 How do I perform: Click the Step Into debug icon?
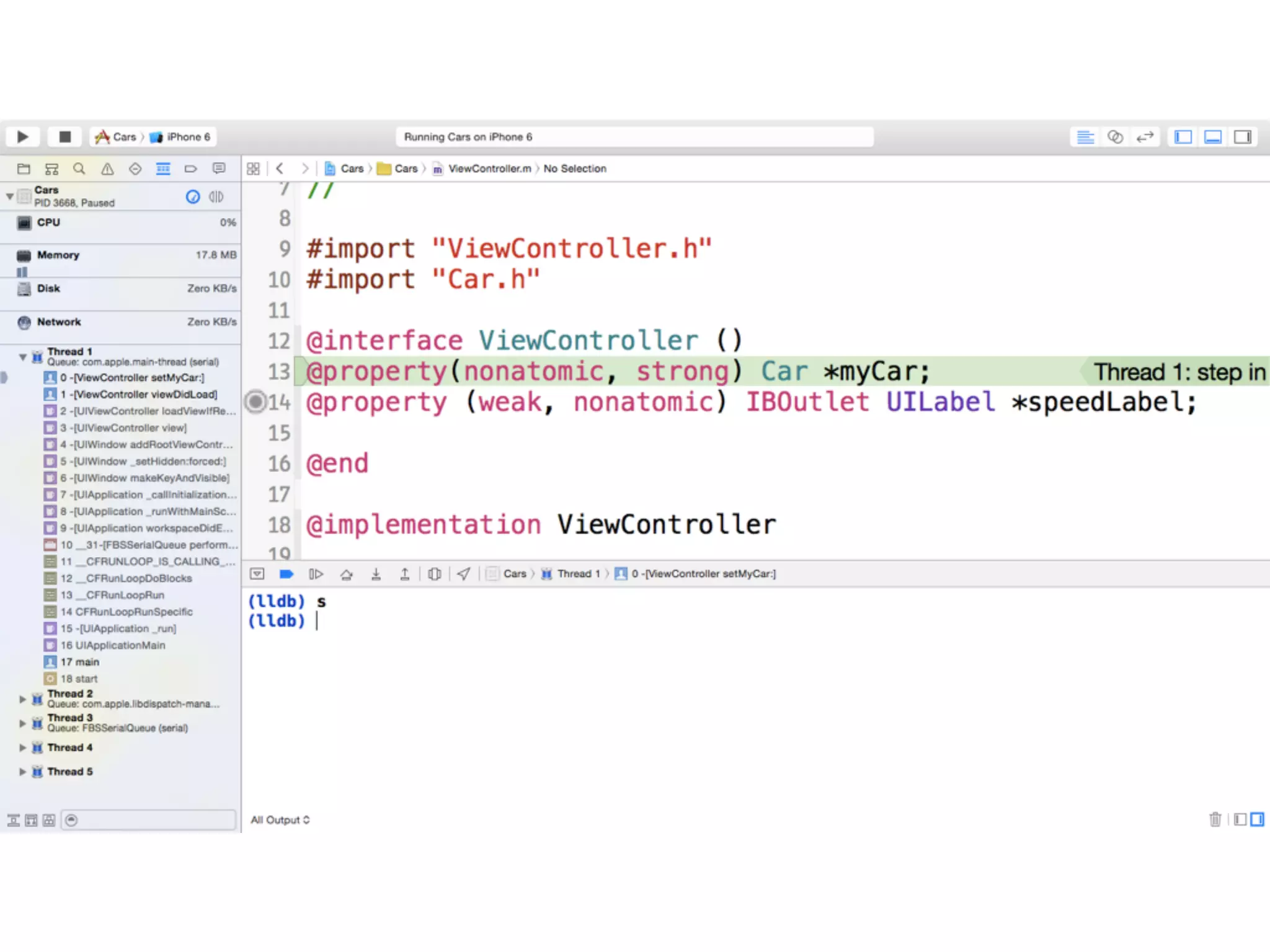tap(376, 574)
